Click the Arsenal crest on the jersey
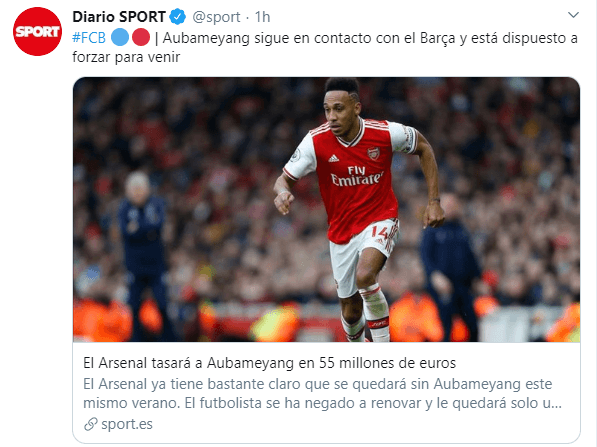 click(x=374, y=153)
